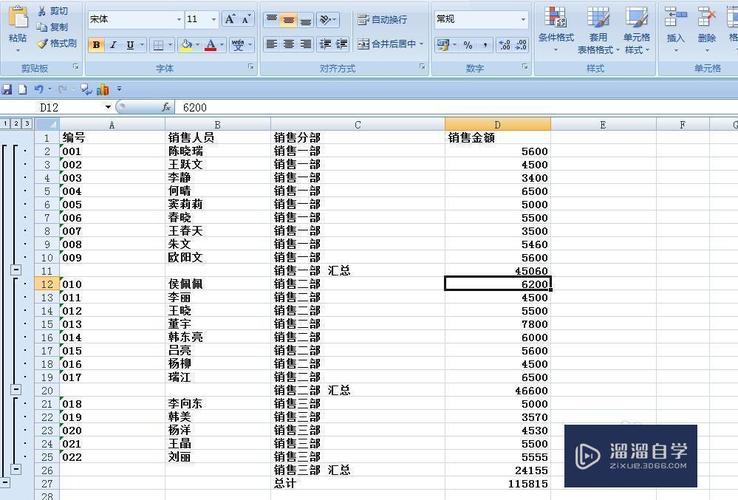Open the font color dropdown arrow
This screenshot has width=738, height=500.
[222, 45]
